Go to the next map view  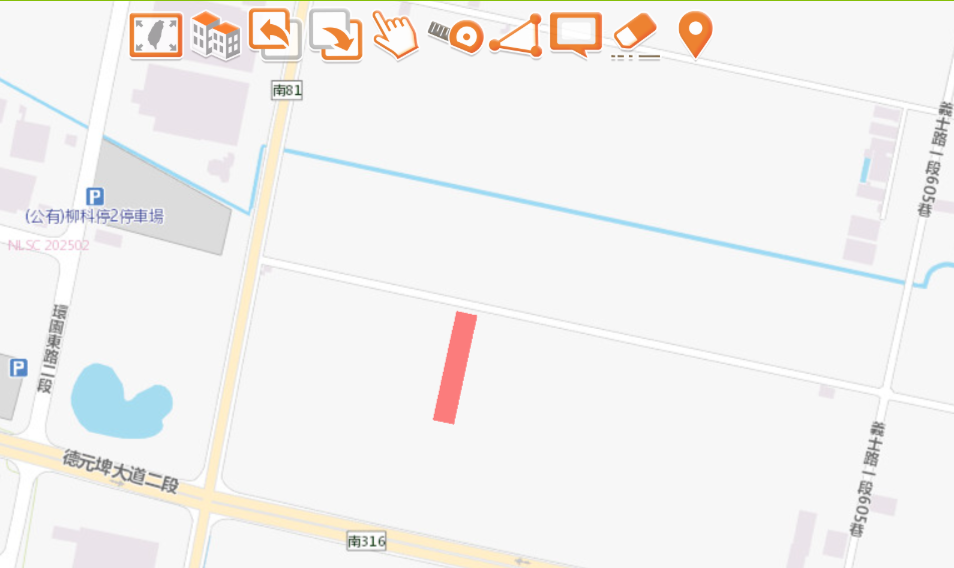coord(336,35)
